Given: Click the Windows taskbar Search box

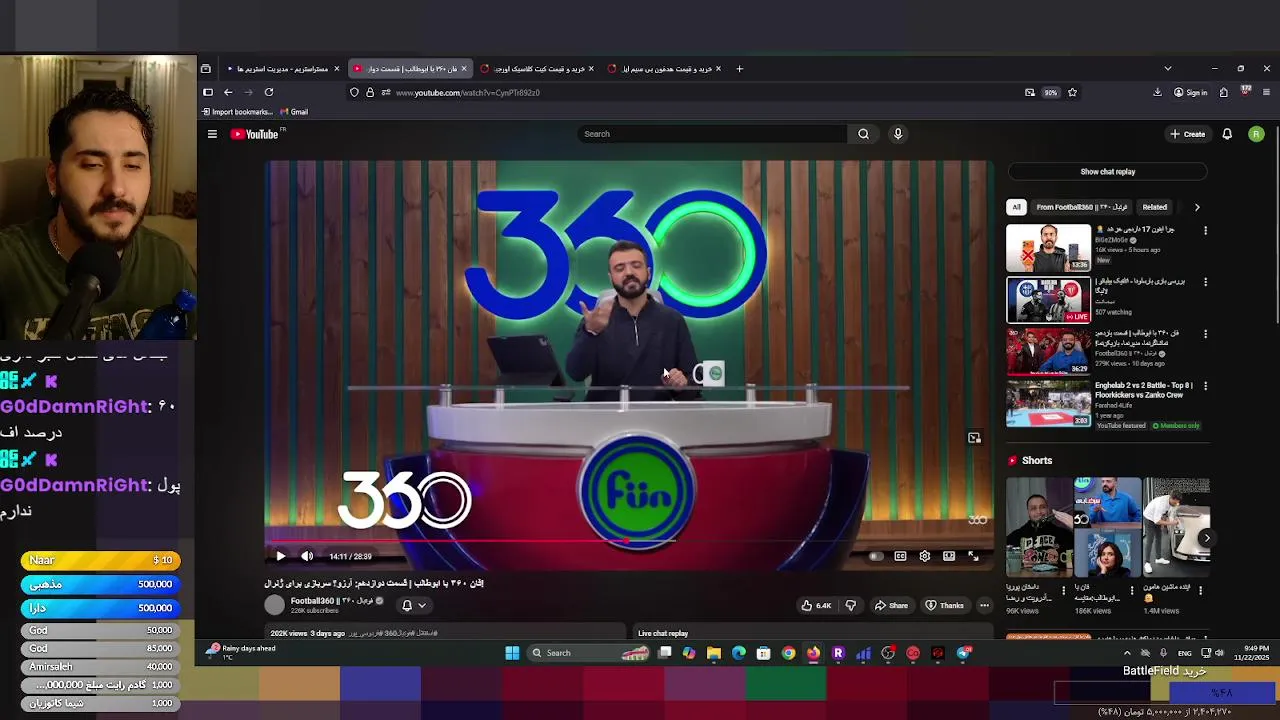Looking at the screenshot, I should point(590,653).
